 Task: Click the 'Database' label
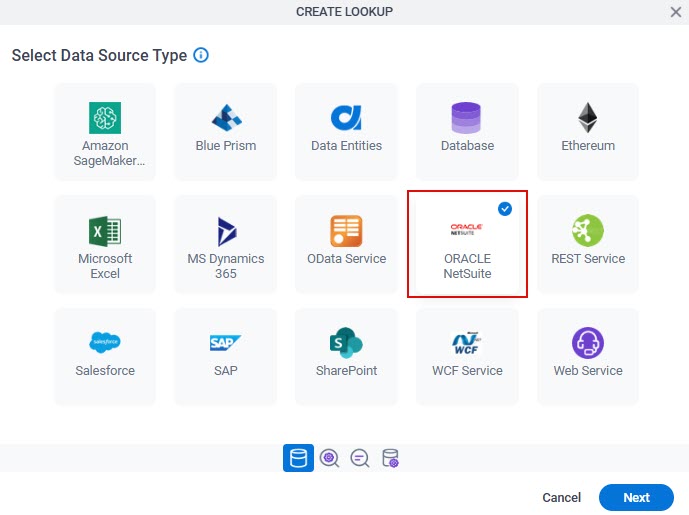click(467, 145)
